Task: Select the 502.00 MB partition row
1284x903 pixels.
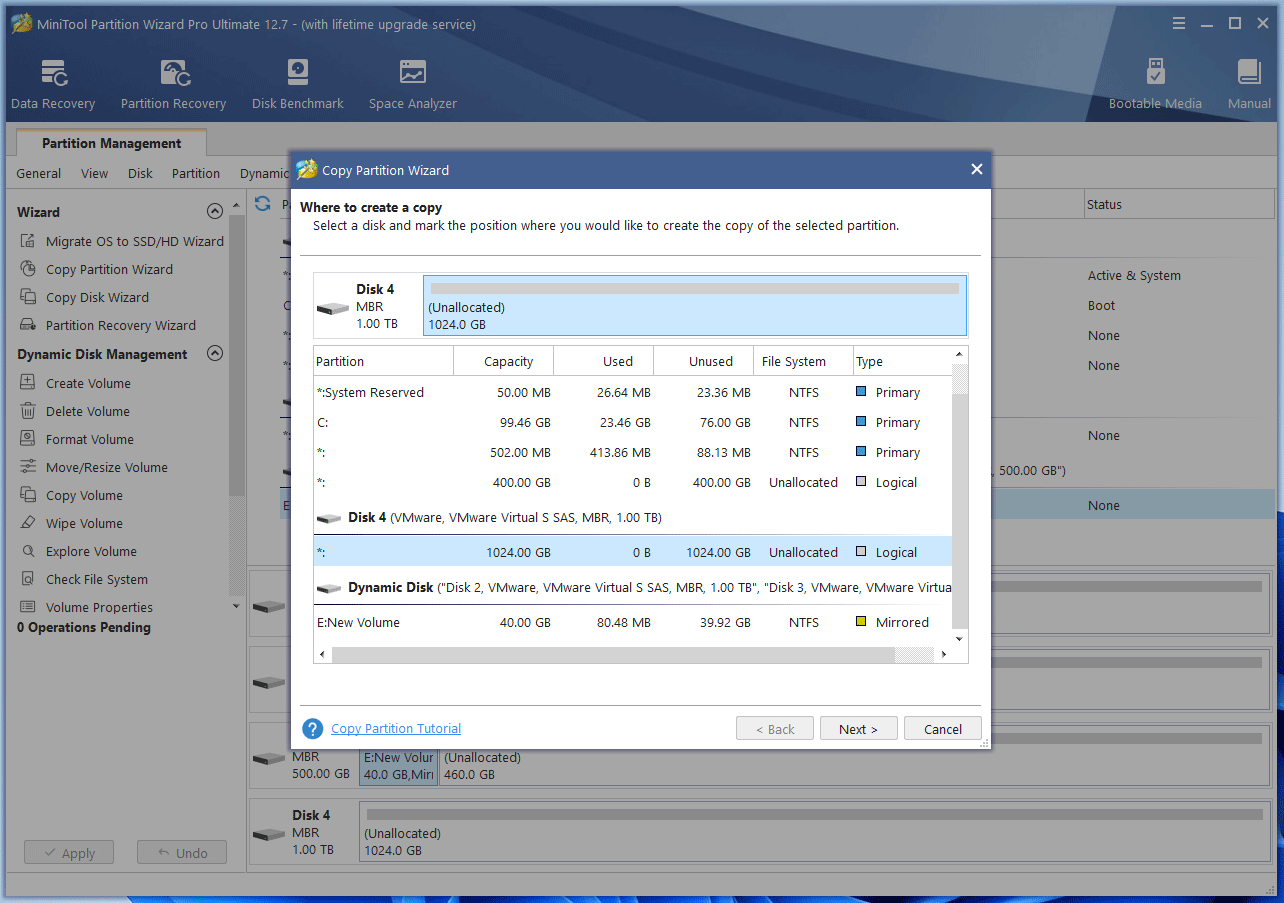Action: 633,452
